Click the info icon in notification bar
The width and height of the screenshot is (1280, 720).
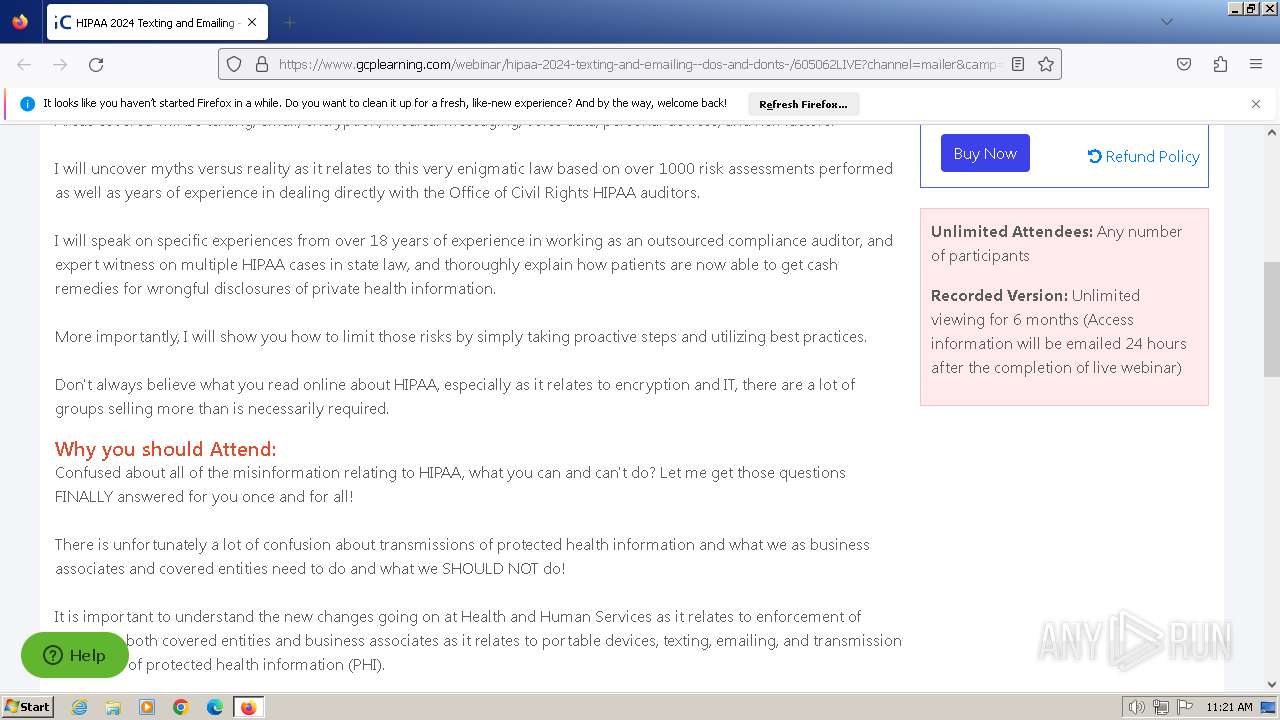[27, 104]
